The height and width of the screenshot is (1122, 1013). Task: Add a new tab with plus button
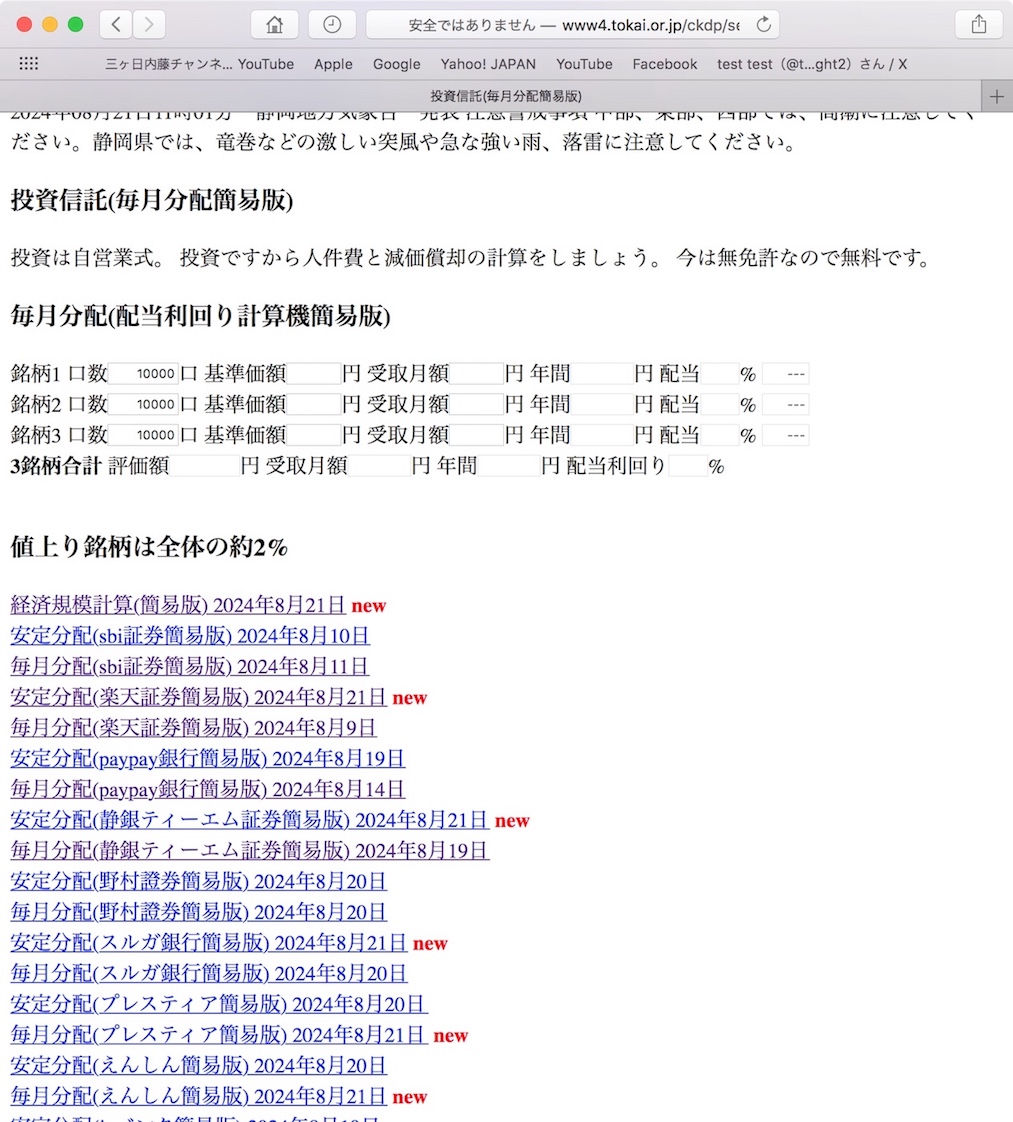[x=997, y=97]
